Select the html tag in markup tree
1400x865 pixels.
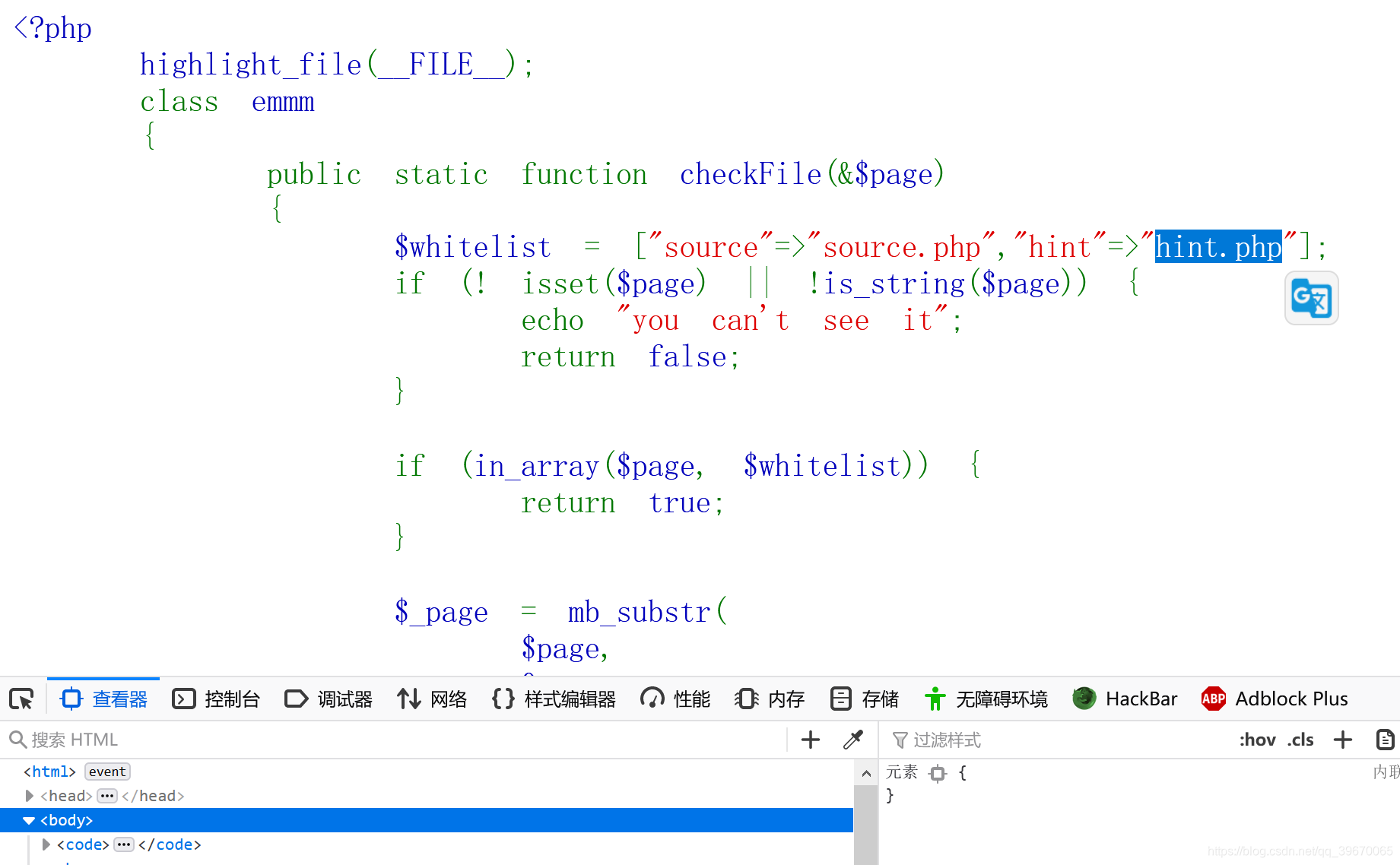49,772
